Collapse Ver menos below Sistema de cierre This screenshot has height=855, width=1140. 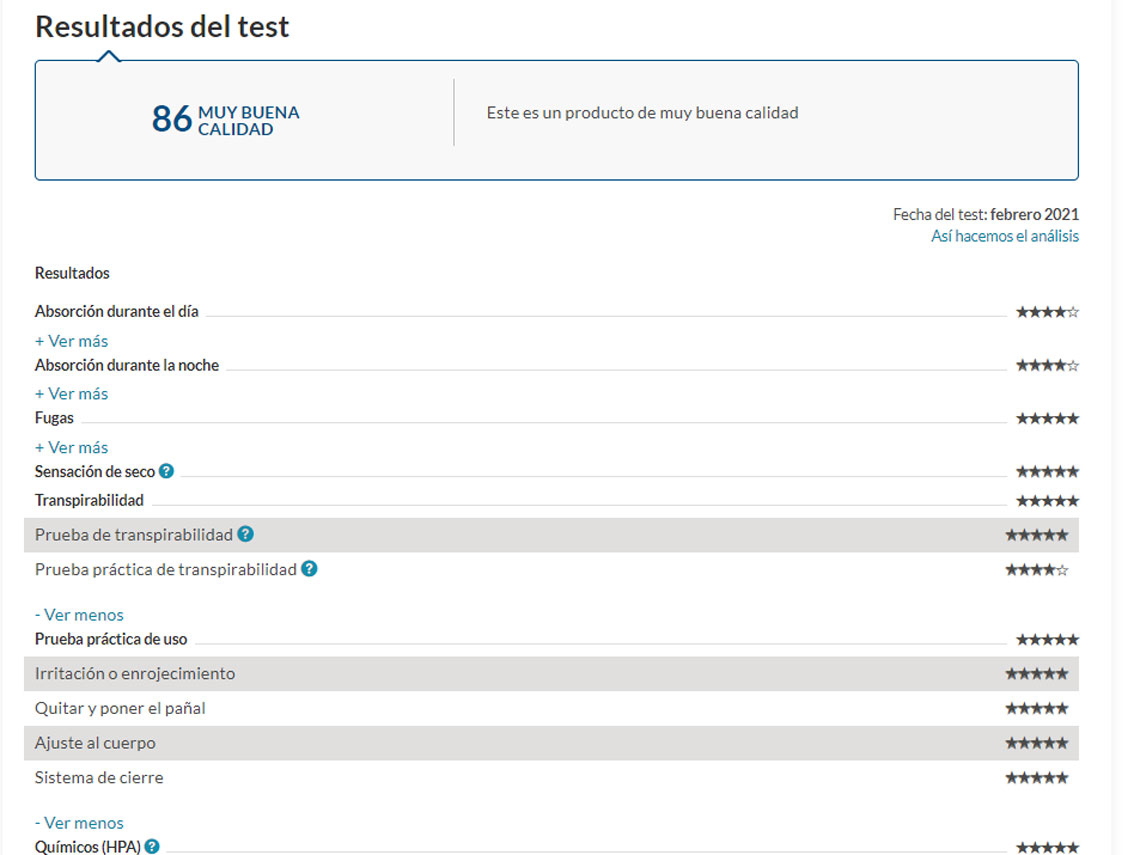[79, 823]
